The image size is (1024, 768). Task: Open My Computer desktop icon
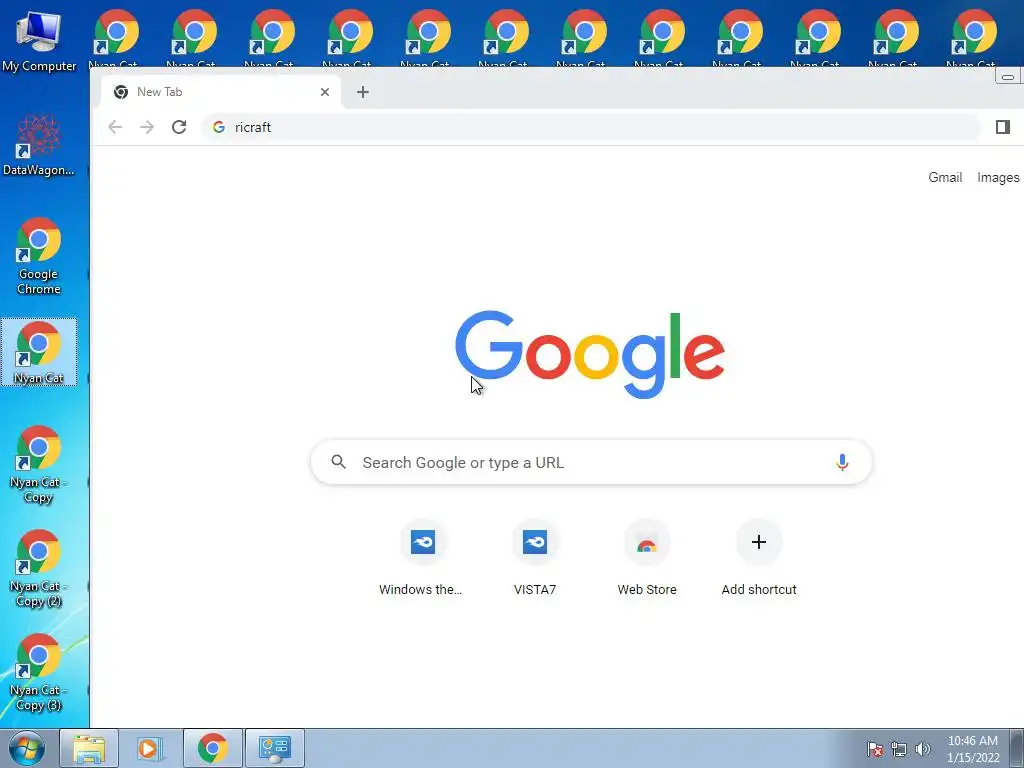pyautogui.click(x=39, y=40)
